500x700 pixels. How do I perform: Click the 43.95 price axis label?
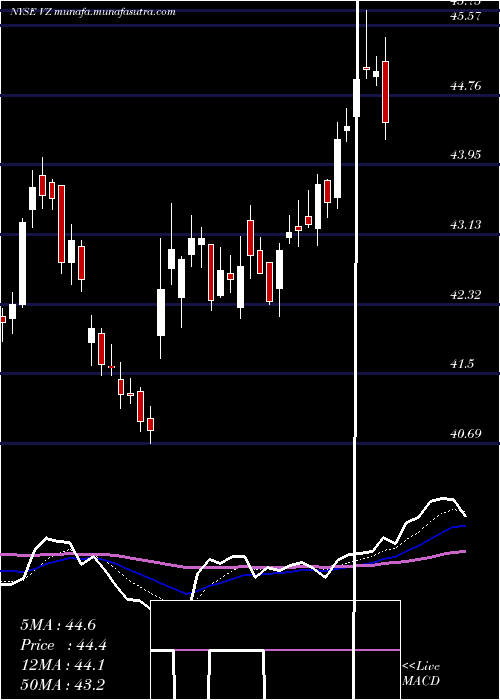click(466, 155)
